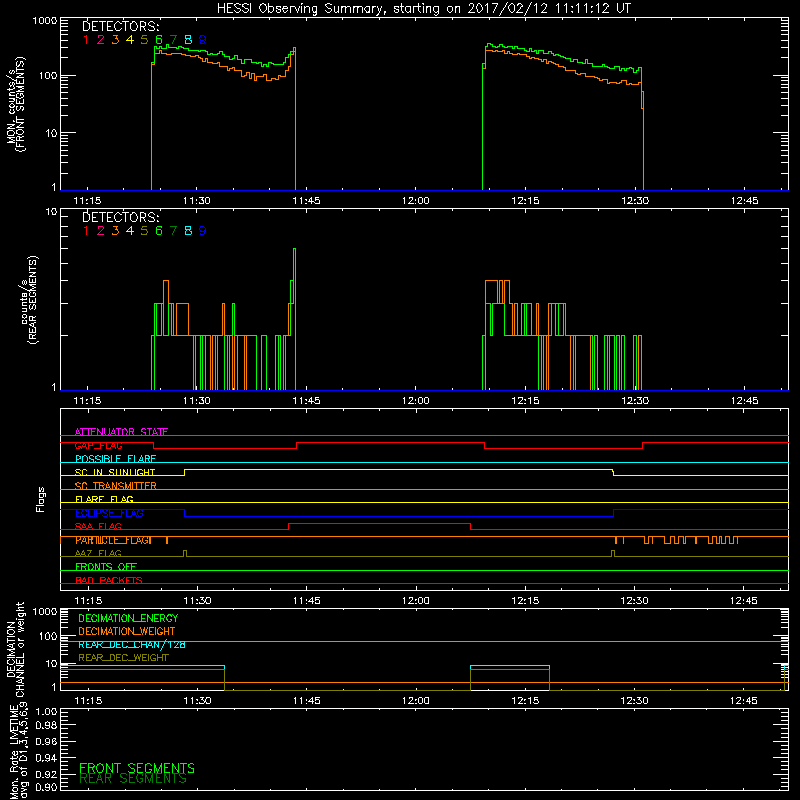Click the FRONT SEGMENTS livetime legend
800x800 pixels.
tap(137, 768)
